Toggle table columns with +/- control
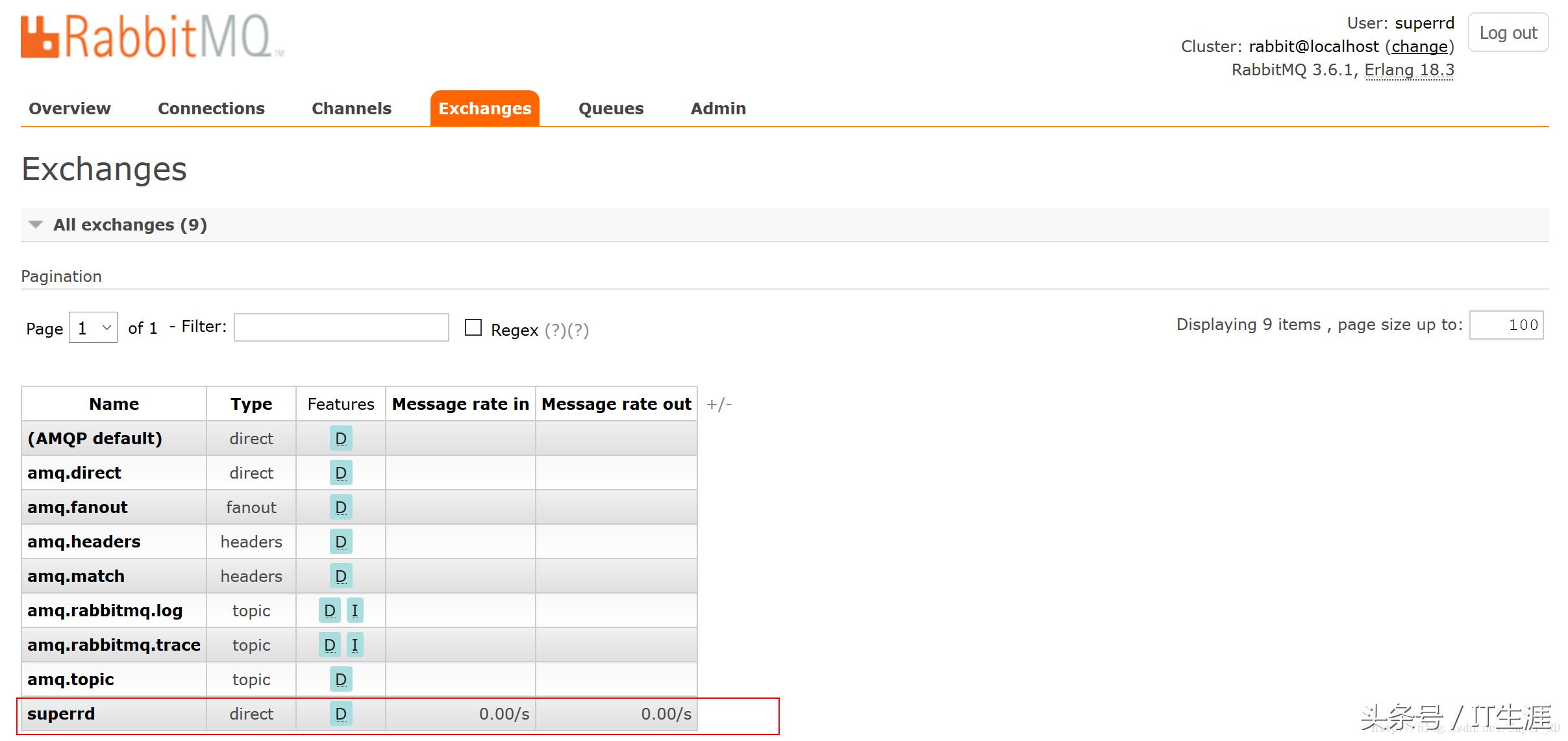1568x741 pixels. coord(719,405)
